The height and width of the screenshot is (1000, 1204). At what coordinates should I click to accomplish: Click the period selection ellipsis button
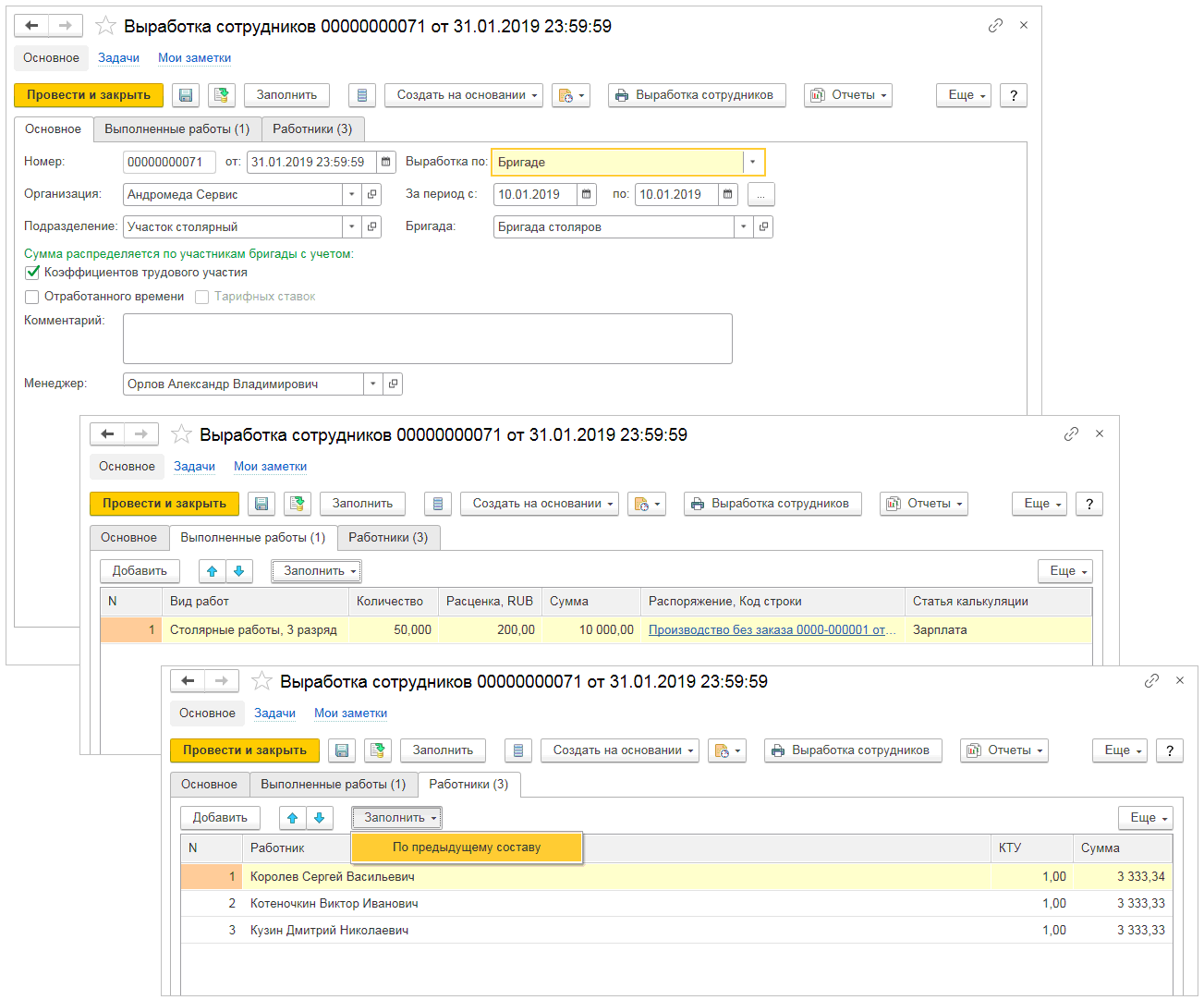760,194
